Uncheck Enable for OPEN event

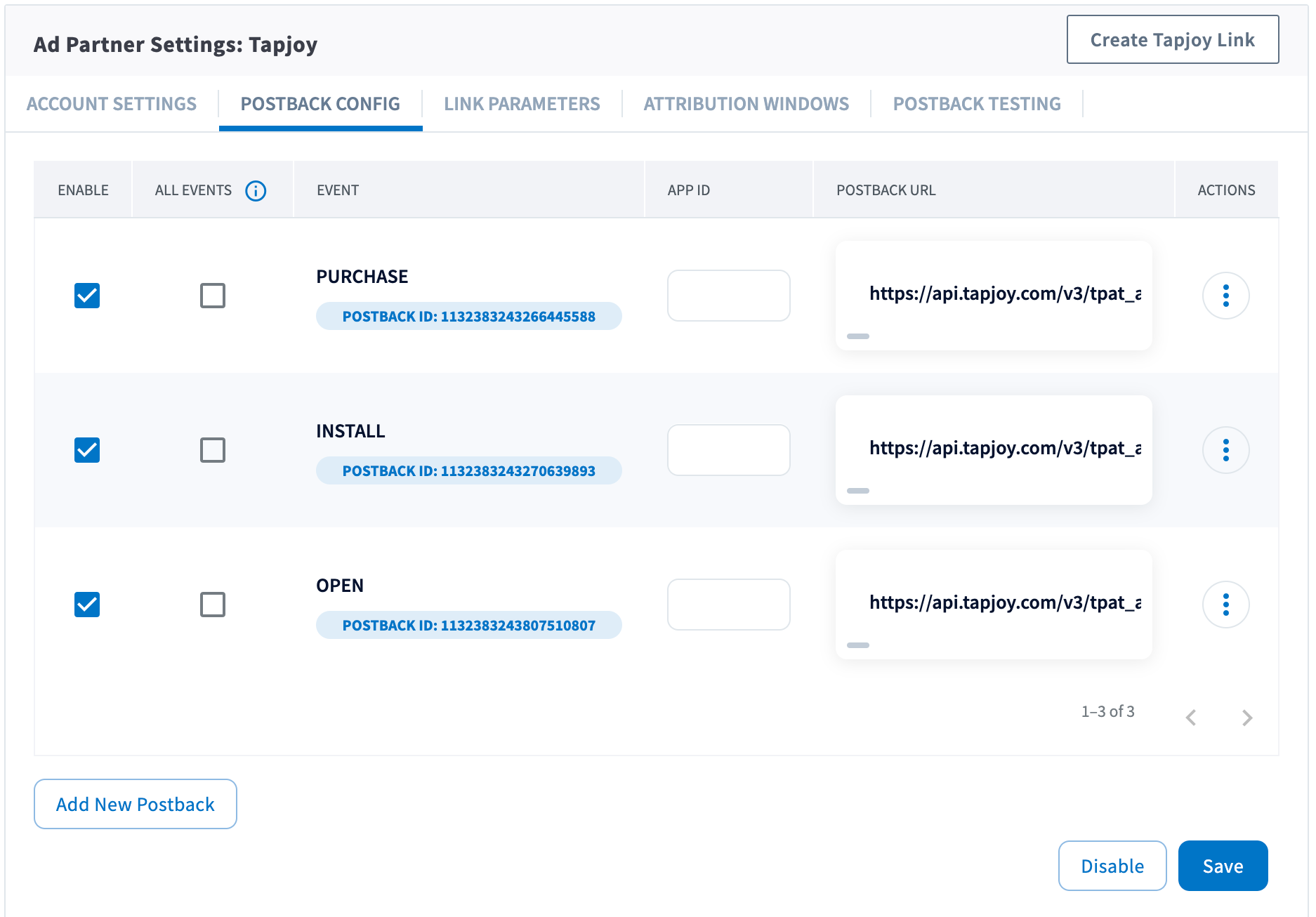87,605
